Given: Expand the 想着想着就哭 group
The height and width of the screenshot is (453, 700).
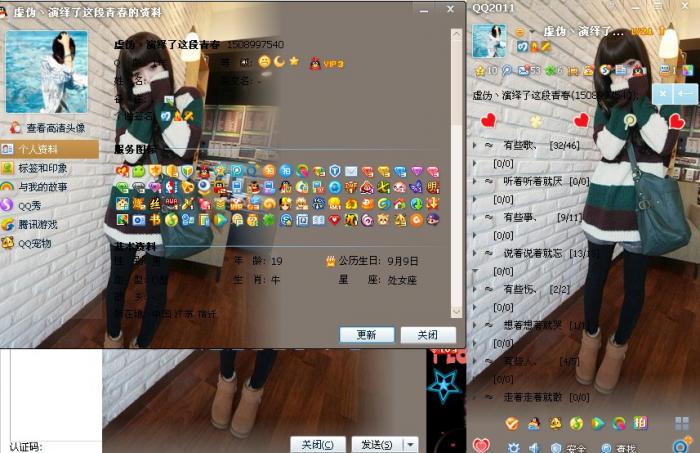Looking at the screenshot, I should point(531,325).
